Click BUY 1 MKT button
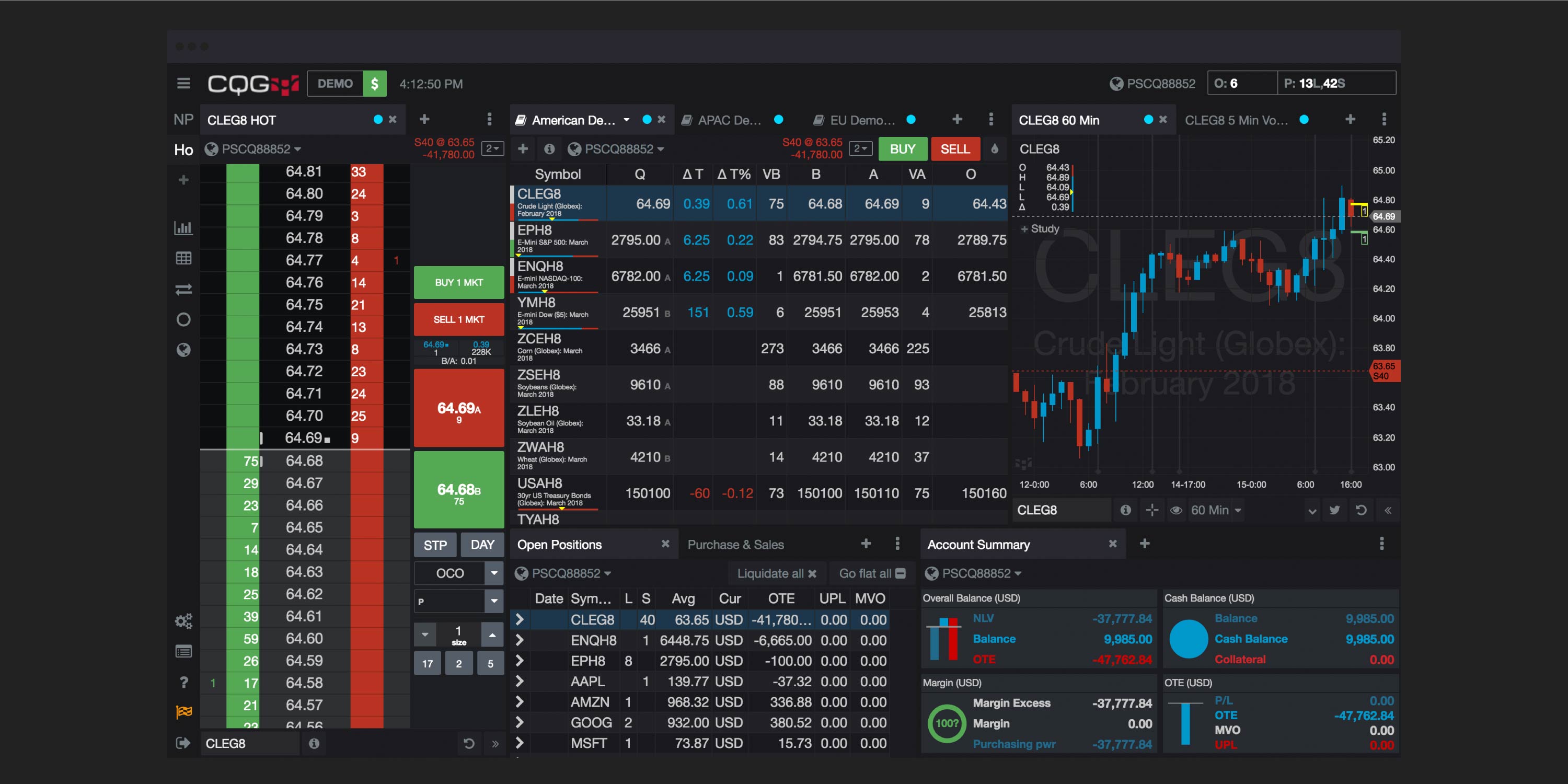Viewport: 1568px width, 784px height. (x=459, y=282)
